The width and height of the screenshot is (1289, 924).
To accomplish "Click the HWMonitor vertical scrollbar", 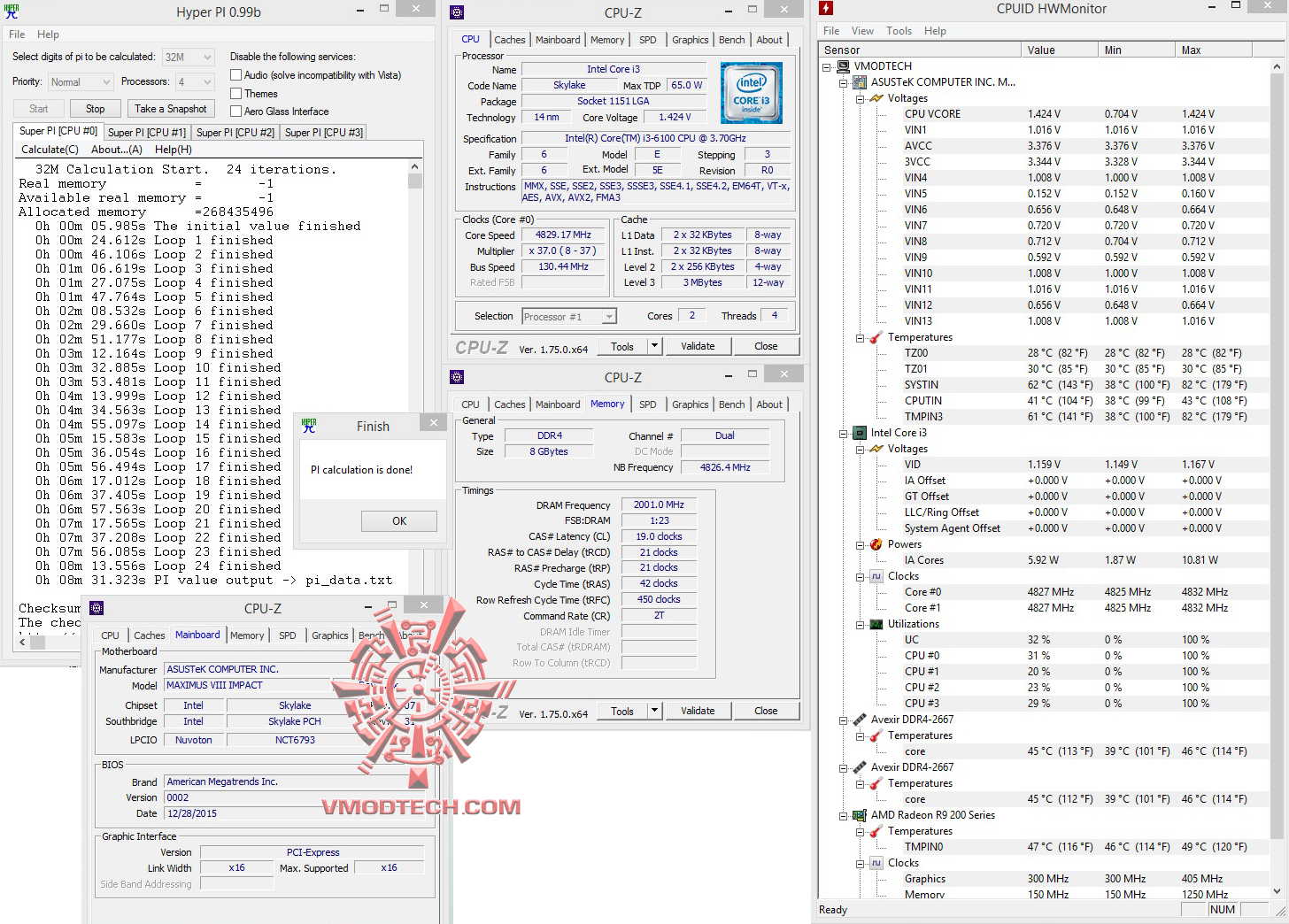I will 1277,479.
